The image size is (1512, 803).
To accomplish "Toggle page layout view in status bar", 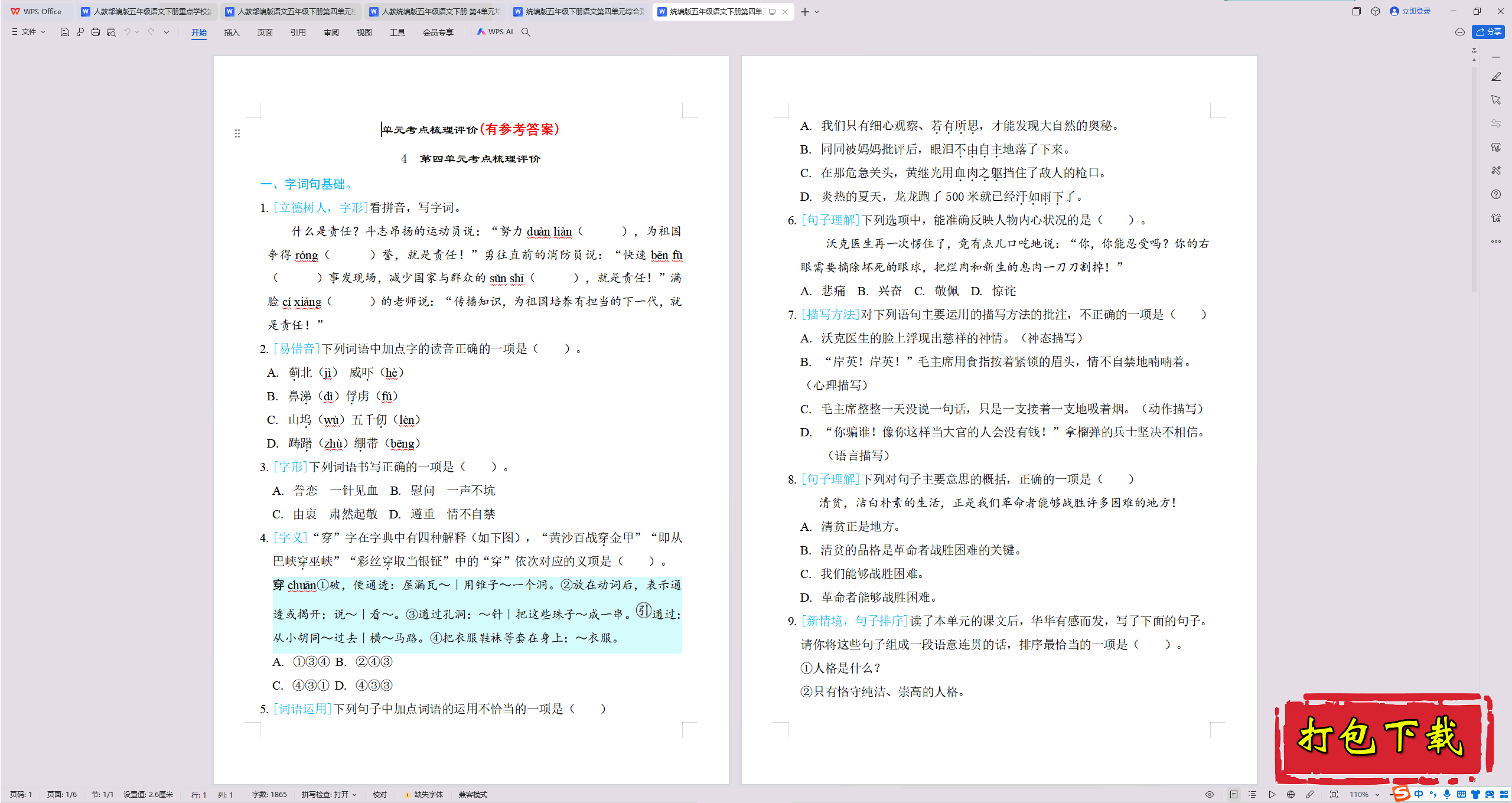I will point(1234,795).
